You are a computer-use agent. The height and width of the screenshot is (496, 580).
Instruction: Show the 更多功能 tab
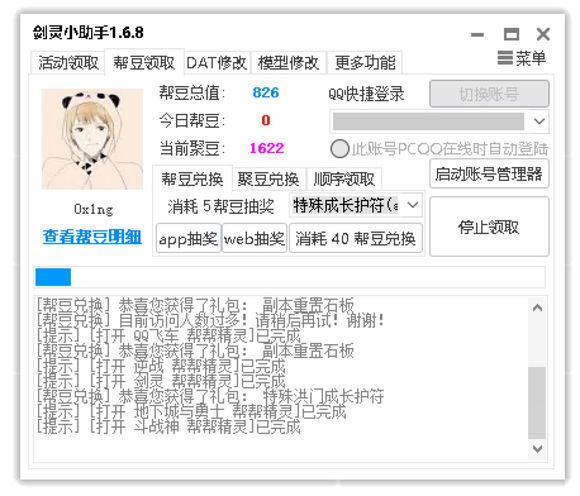pos(365,62)
